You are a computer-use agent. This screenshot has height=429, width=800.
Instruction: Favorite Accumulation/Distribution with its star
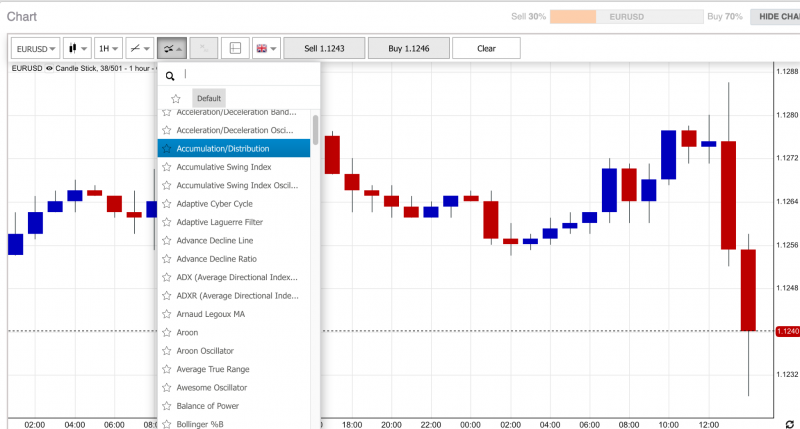click(x=166, y=148)
